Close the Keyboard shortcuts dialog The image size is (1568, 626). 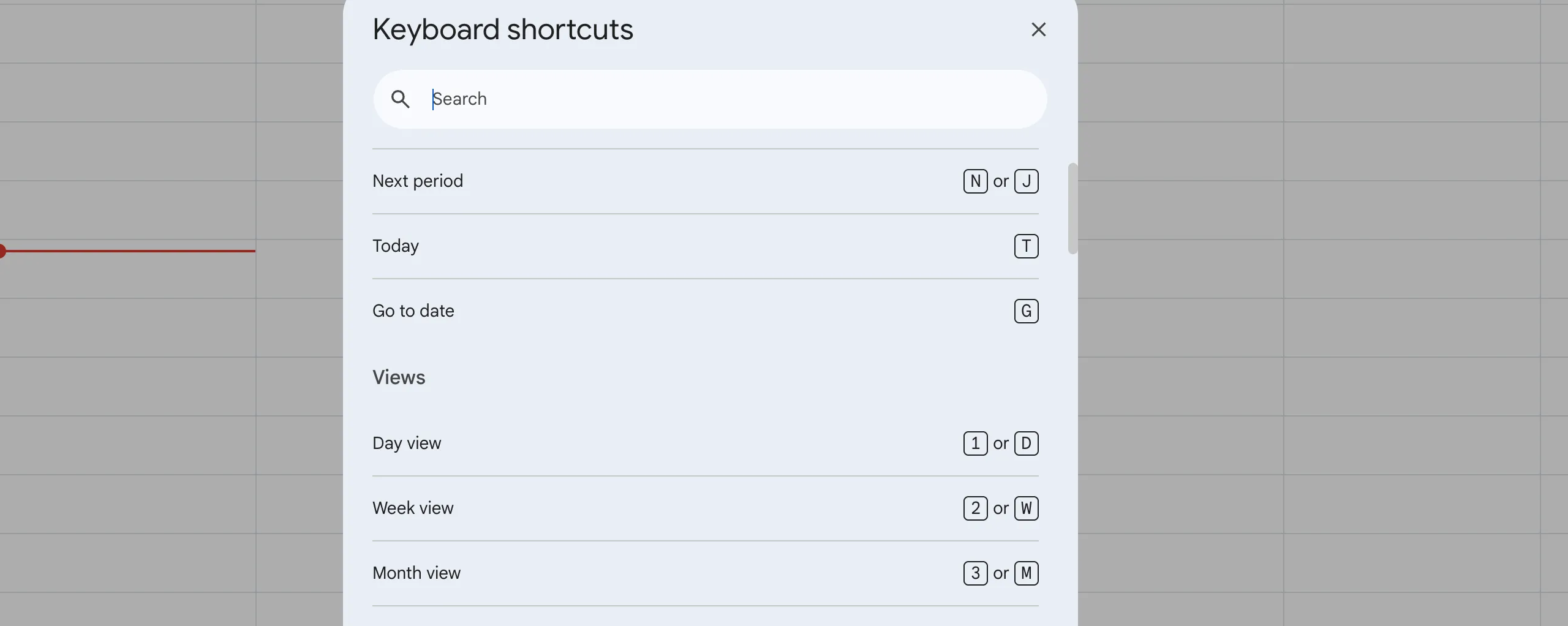point(1038,29)
